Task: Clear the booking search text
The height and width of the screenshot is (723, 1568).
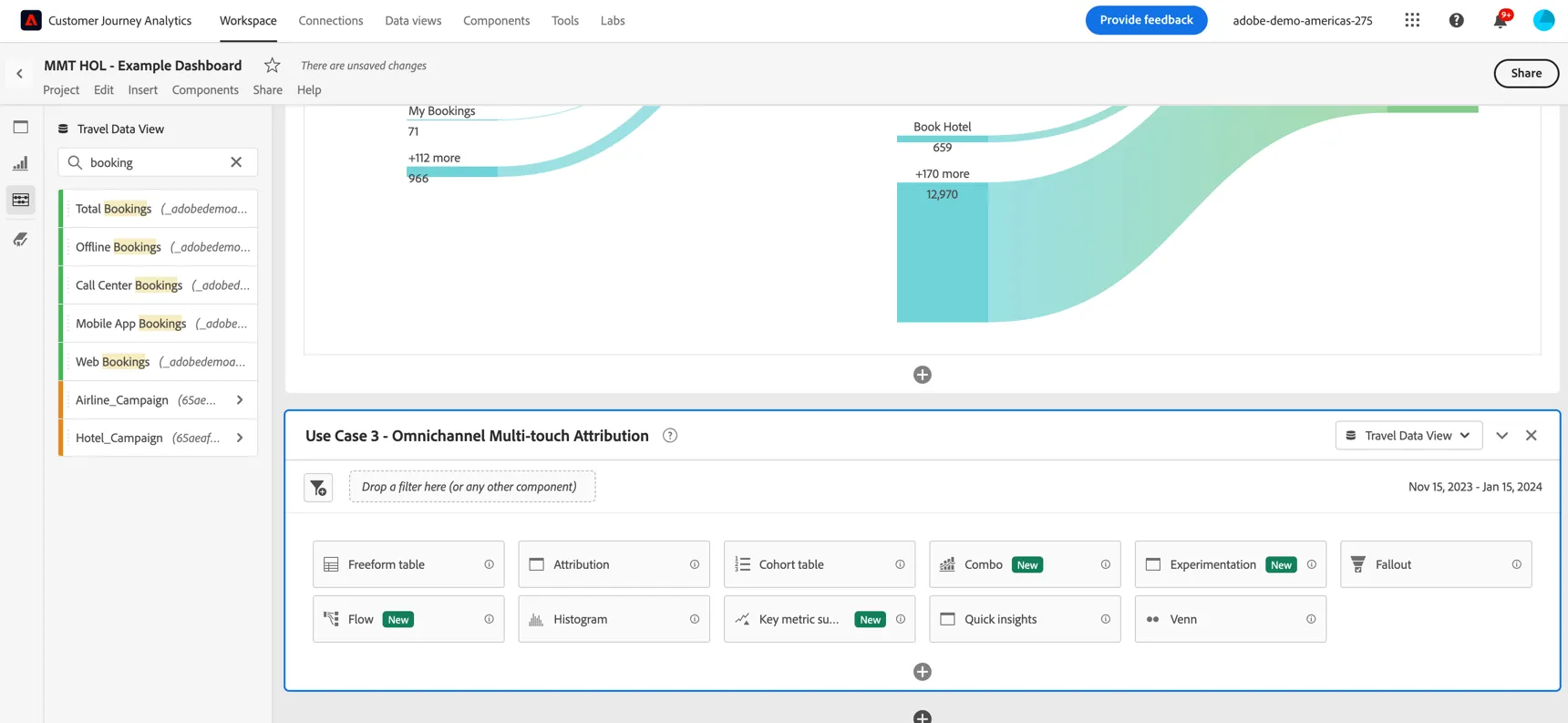Action: point(236,162)
